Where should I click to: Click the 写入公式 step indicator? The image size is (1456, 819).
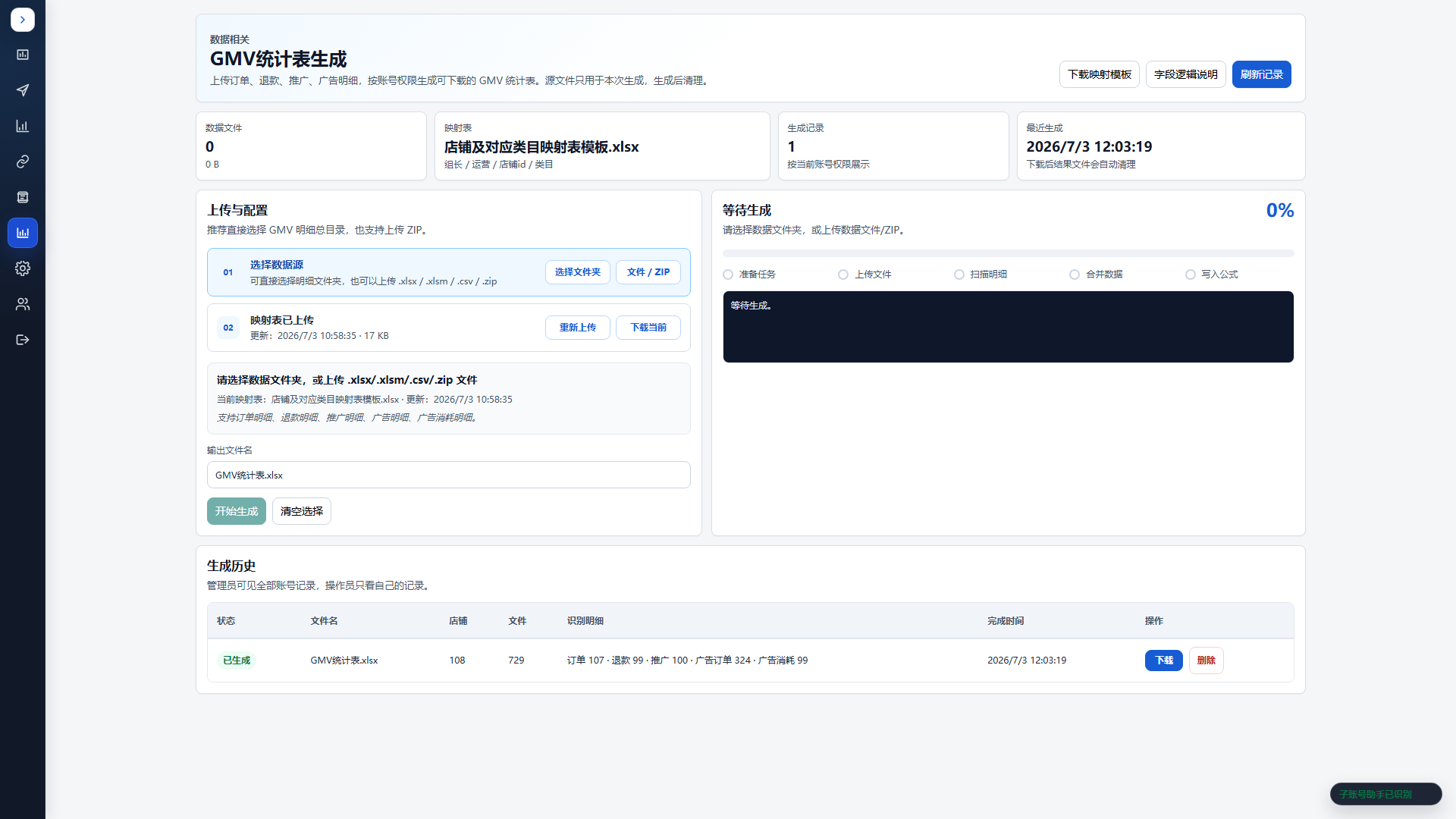[1212, 275]
